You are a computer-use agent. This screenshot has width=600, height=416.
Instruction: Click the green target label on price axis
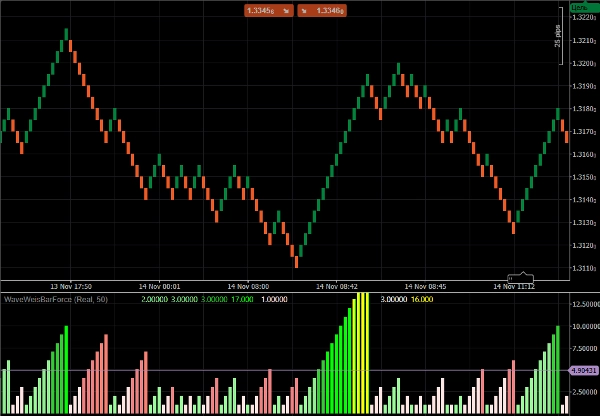pos(583,8)
